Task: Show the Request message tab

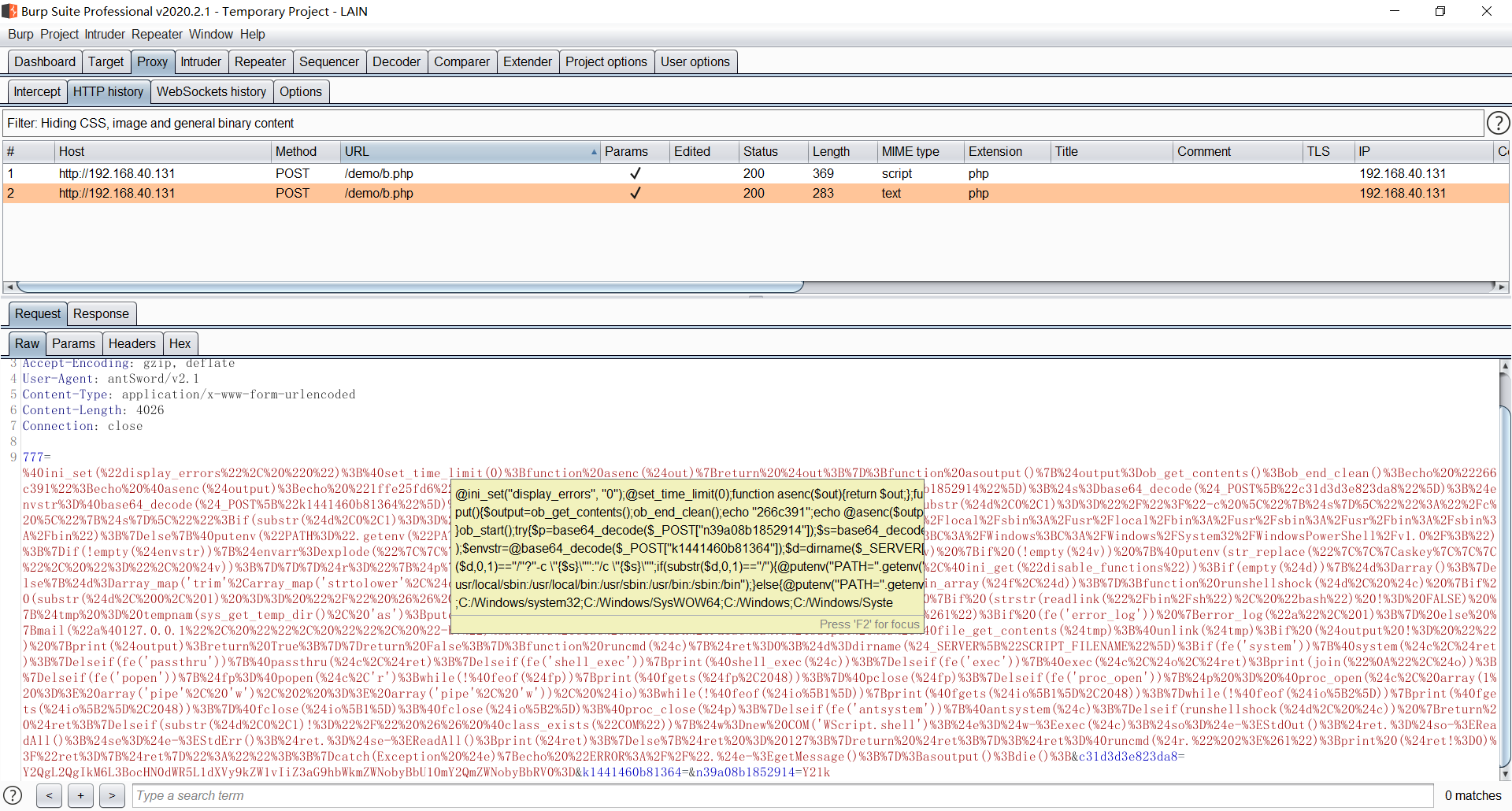Action: pyautogui.click(x=38, y=313)
